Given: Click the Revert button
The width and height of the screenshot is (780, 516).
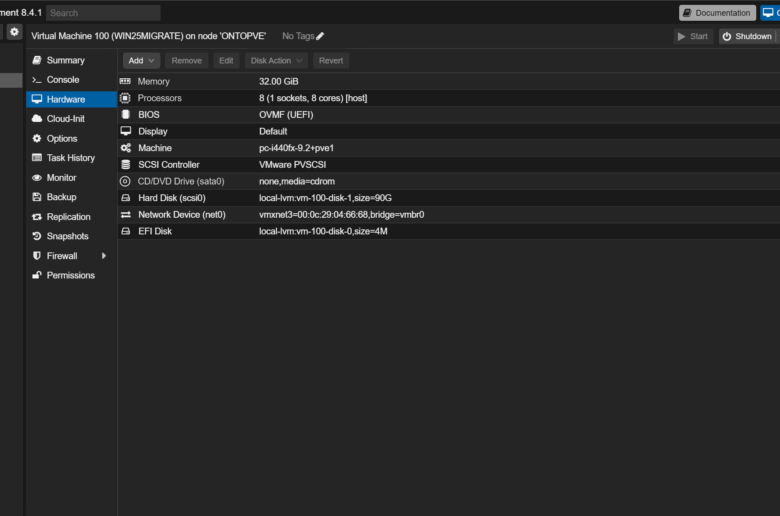Looking at the screenshot, I should pyautogui.click(x=331, y=61).
